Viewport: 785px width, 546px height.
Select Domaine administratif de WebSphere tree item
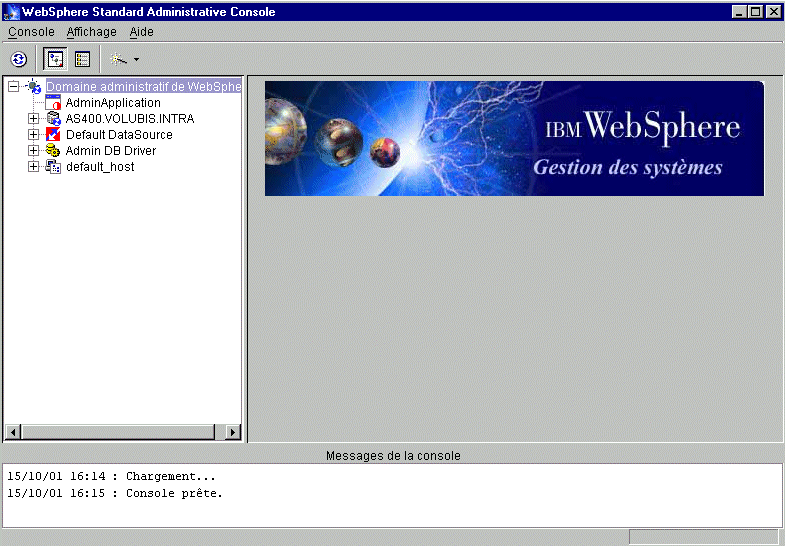(x=144, y=87)
